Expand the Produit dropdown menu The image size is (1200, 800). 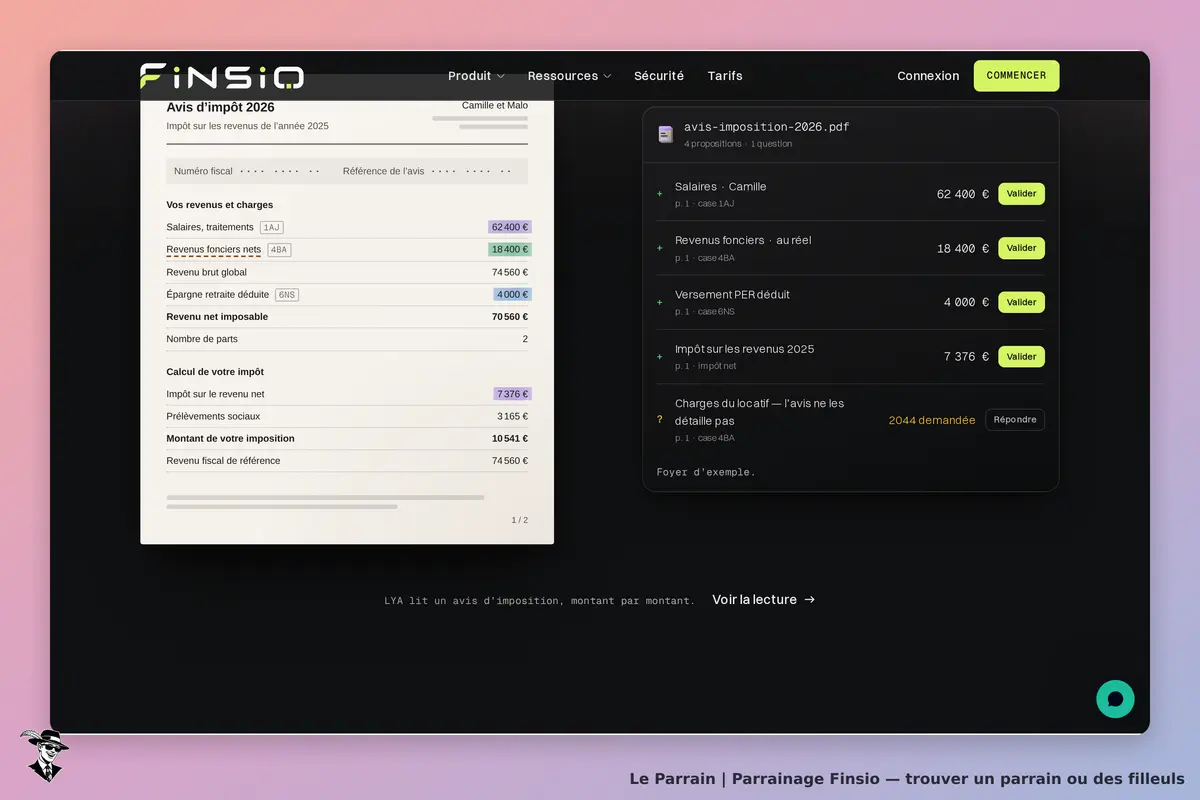(x=476, y=76)
